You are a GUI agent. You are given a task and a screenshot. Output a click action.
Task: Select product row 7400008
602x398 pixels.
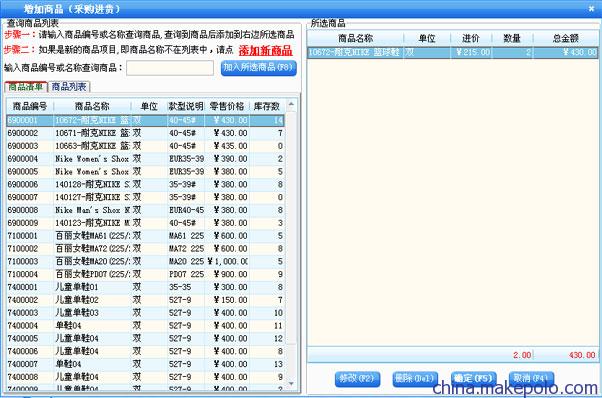point(146,377)
